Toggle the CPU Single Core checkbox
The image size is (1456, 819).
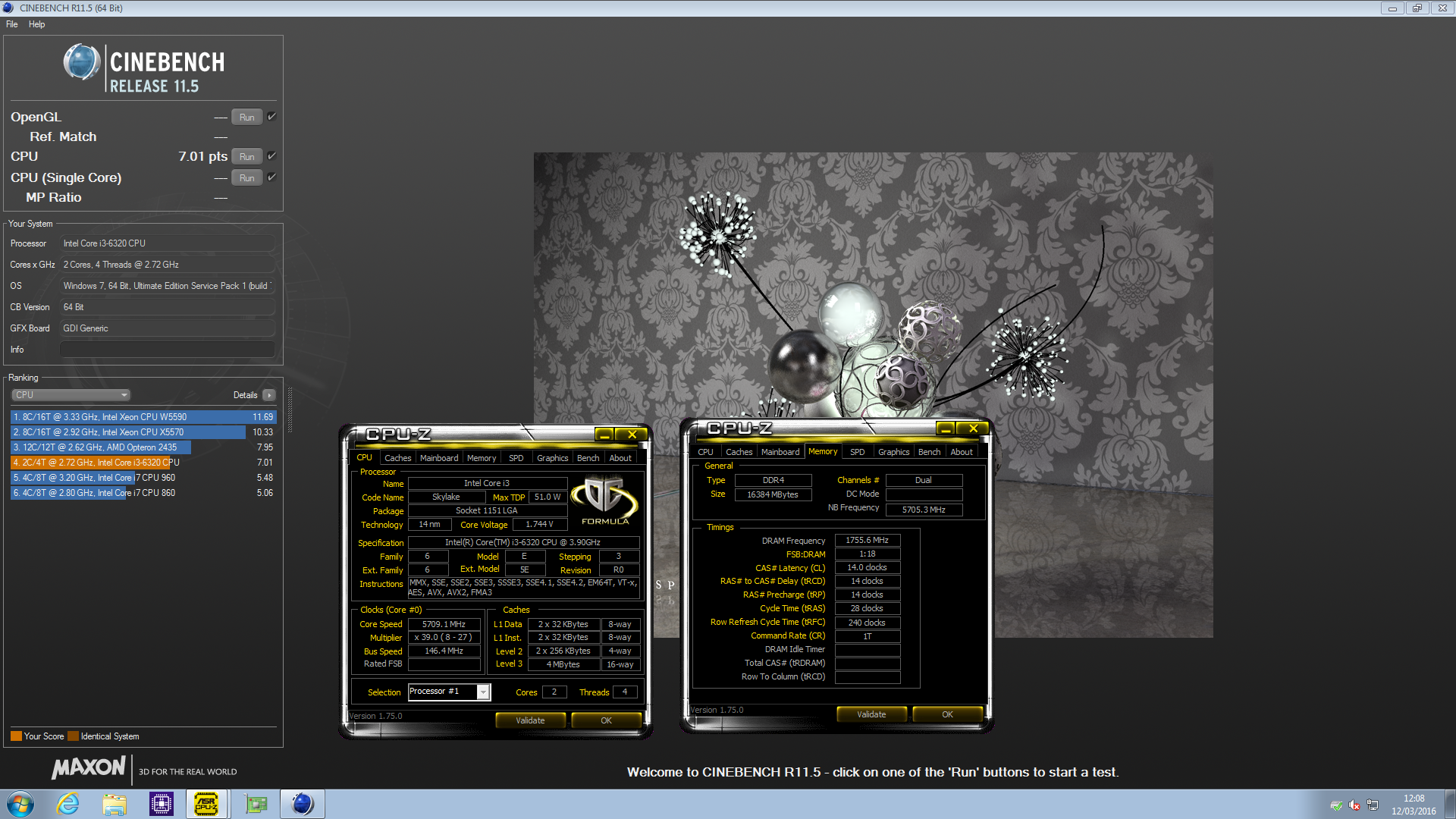(x=271, y=177)
